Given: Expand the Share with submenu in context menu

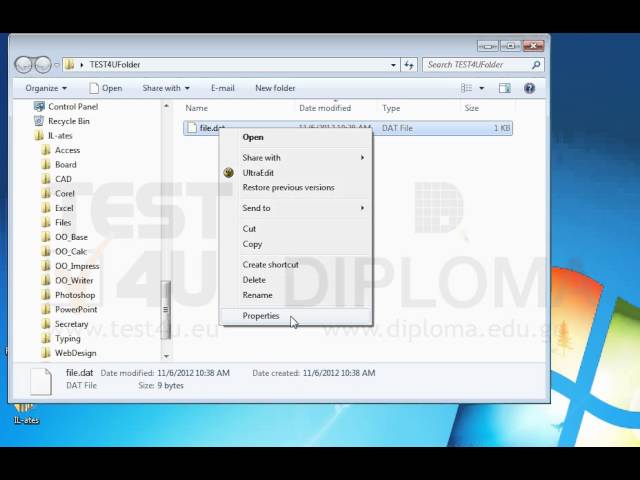Looking at the screenshot, I should tap(362, 158).
